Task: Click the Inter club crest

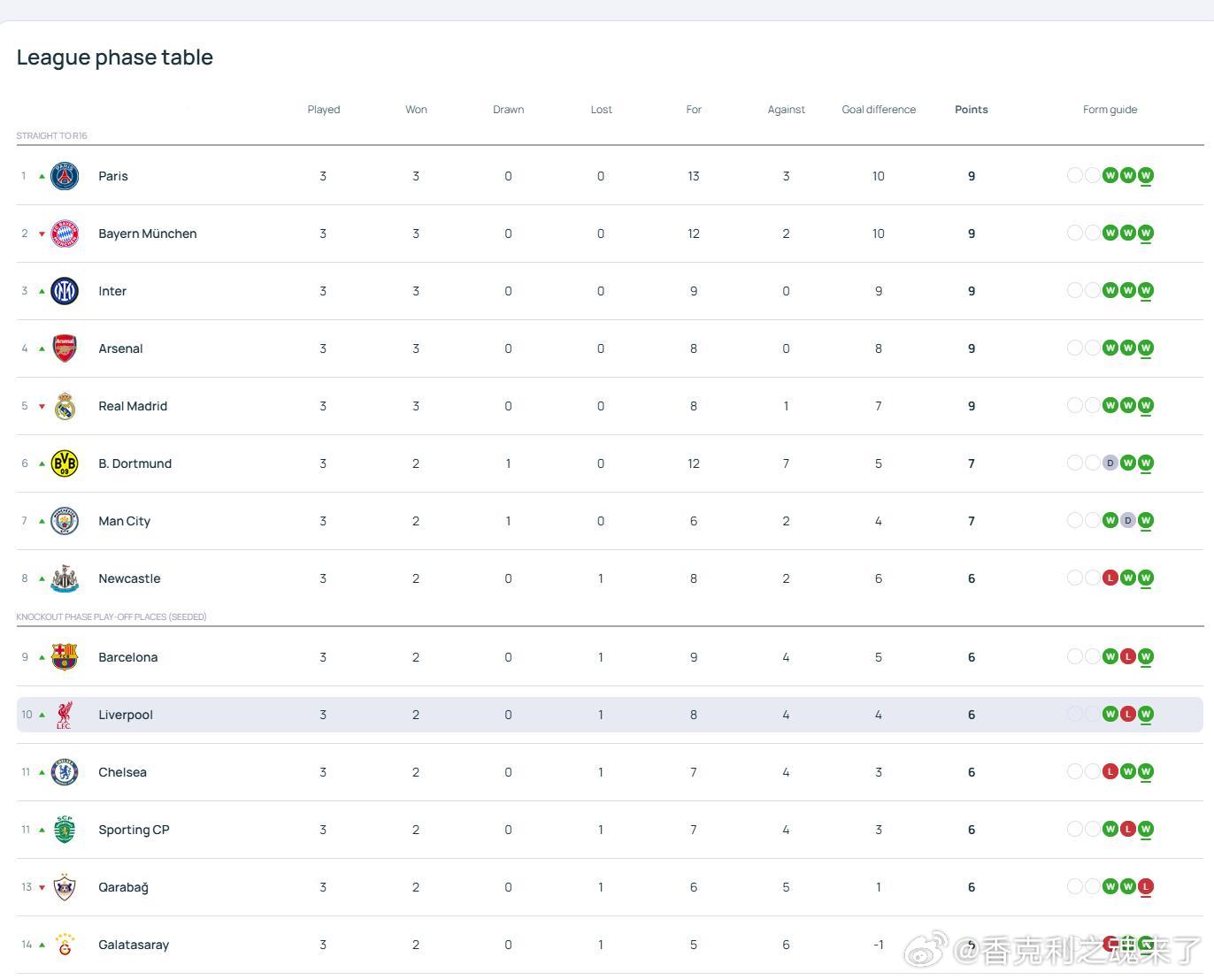Action: click(x=65, y=291)
